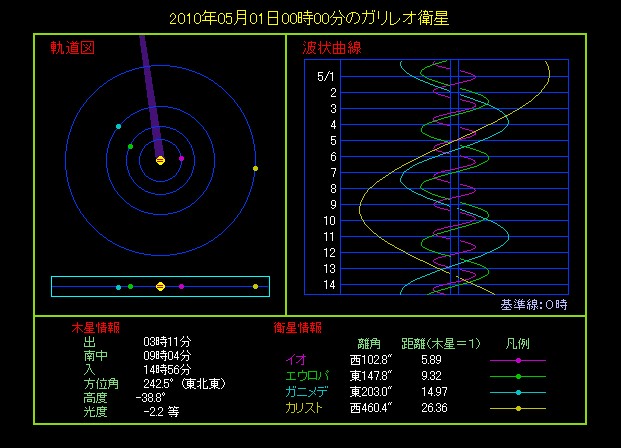Click the date 10 row in wave chart
Viewport: 621px width, 448px height.
point(326,220)
